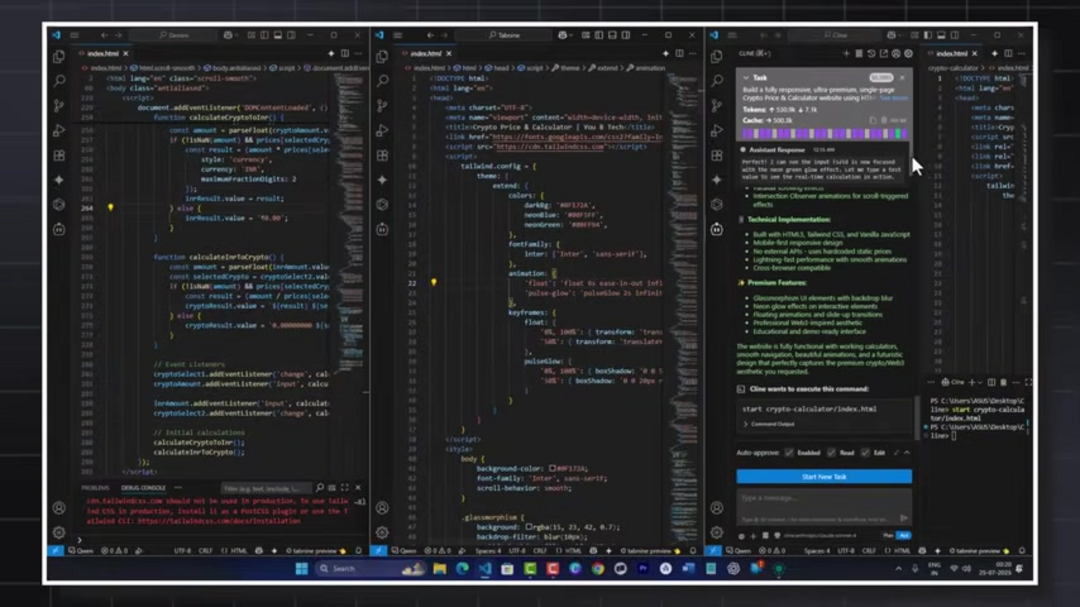Click send message arrow in Cline chat
Viewport: 1080px width, 607px height.
pyautogui.click(x=904, y=518)
